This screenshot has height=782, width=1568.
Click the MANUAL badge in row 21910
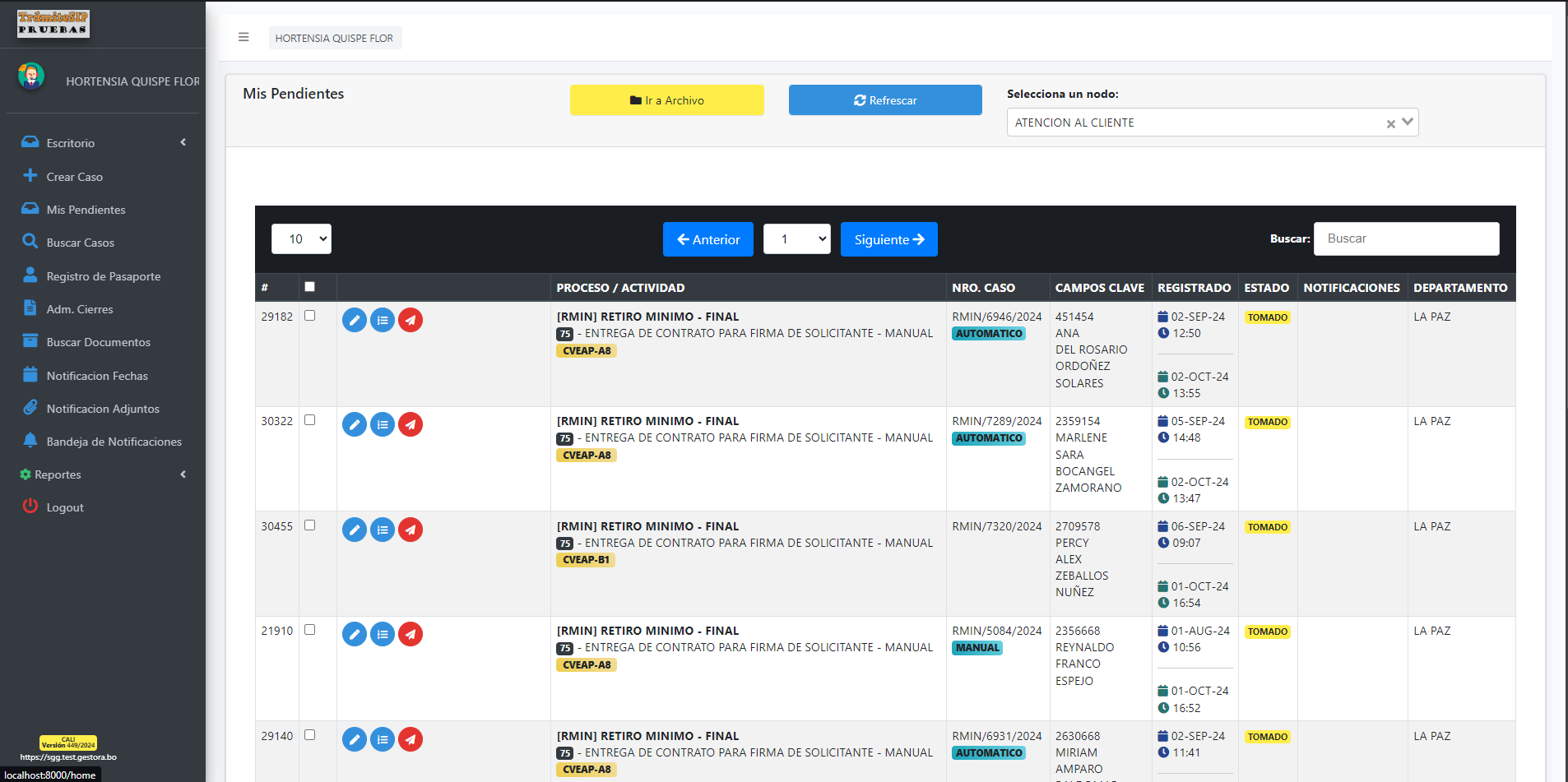click(977, 648)
